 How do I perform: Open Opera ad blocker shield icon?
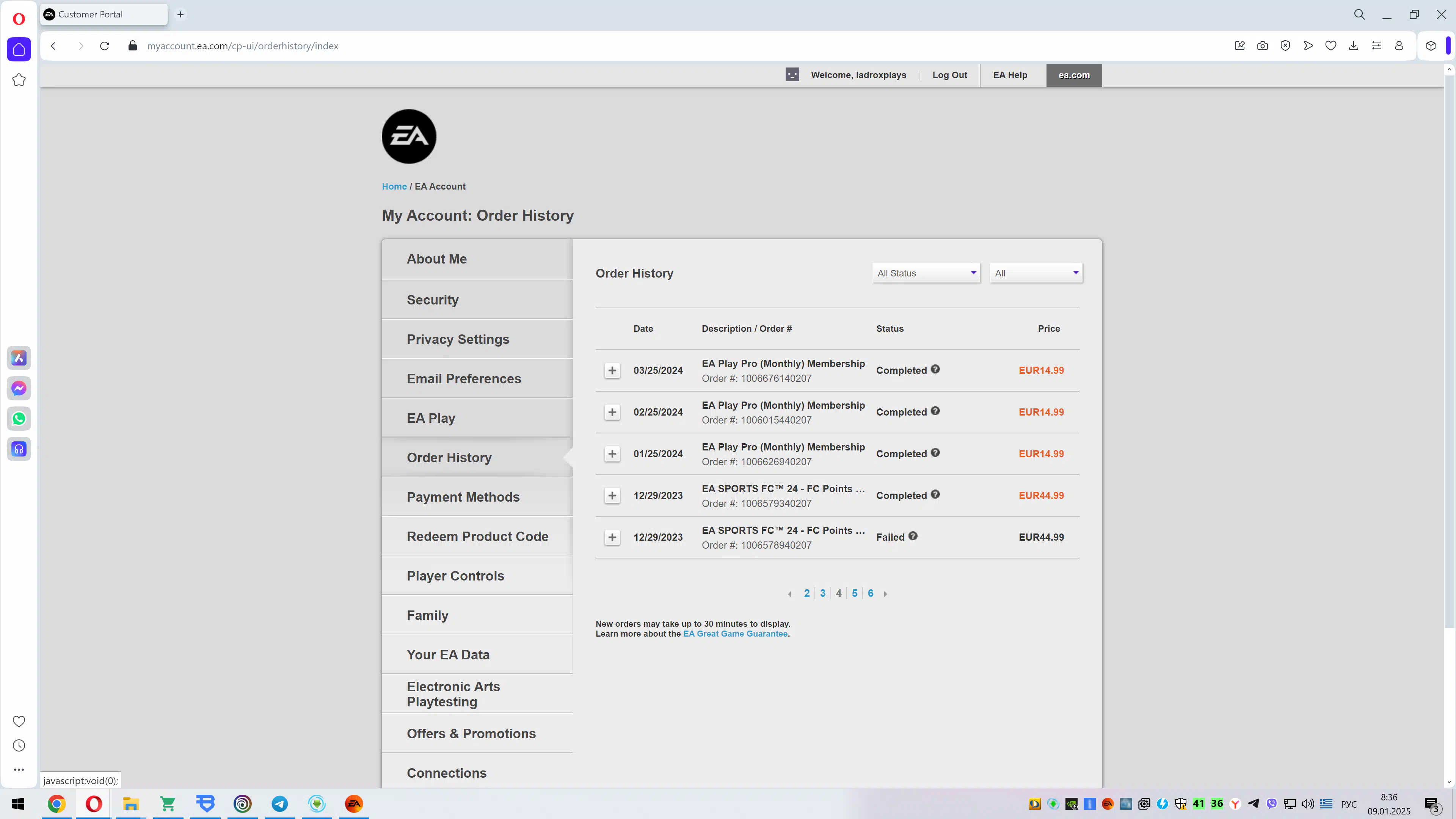[x=1285, y=46]
